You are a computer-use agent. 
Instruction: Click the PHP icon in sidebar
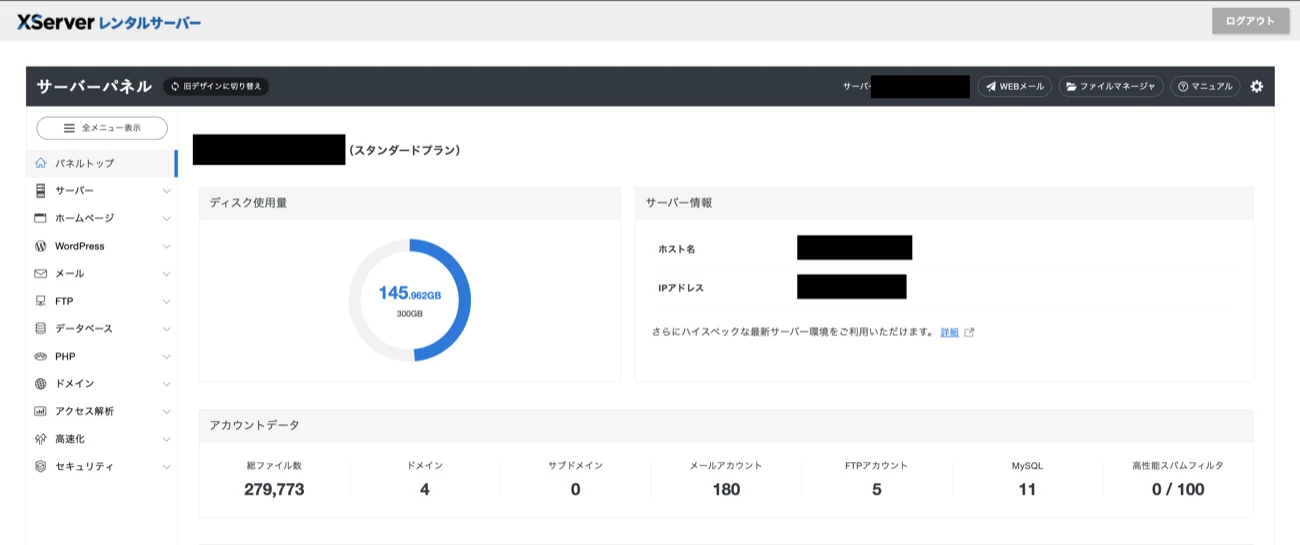(x=41, y=356)
